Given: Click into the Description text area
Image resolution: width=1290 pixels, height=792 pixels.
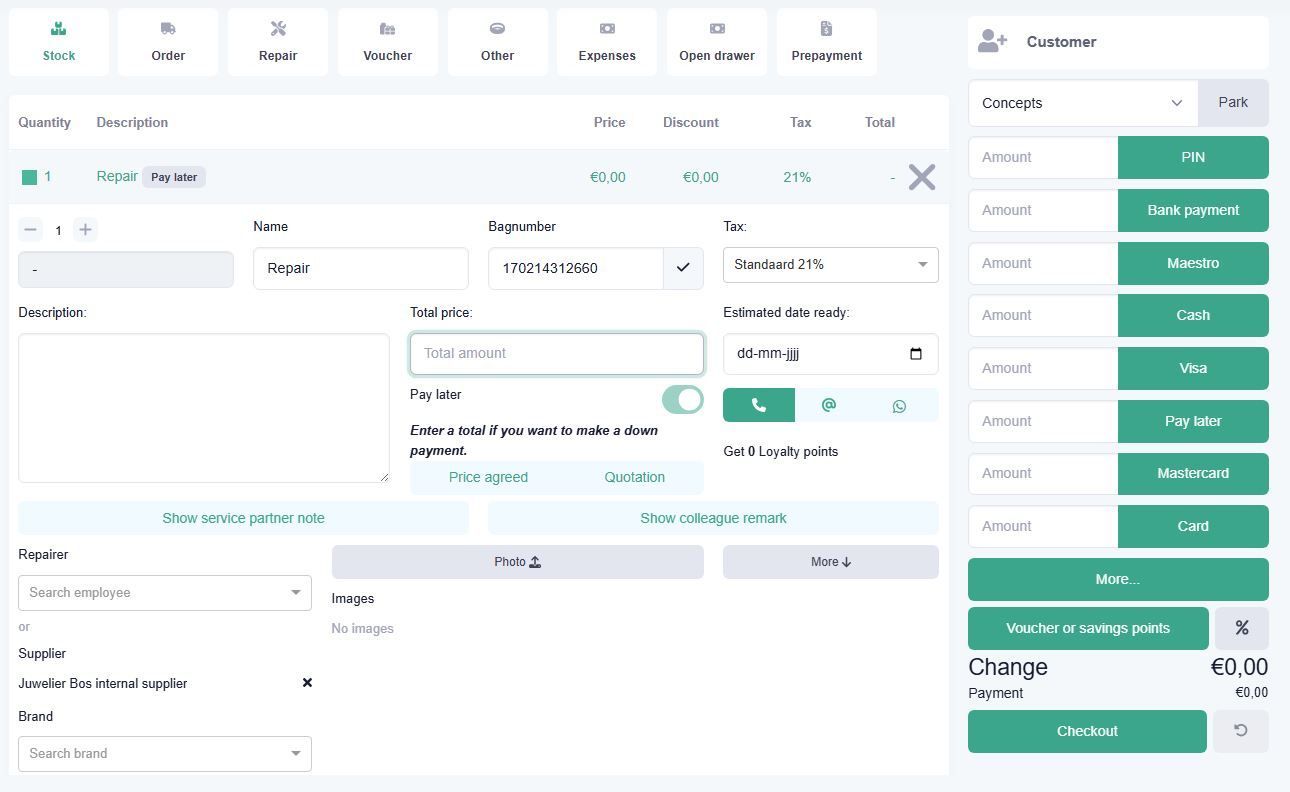Looking at the screenshot, I should (x=204, y=408).
